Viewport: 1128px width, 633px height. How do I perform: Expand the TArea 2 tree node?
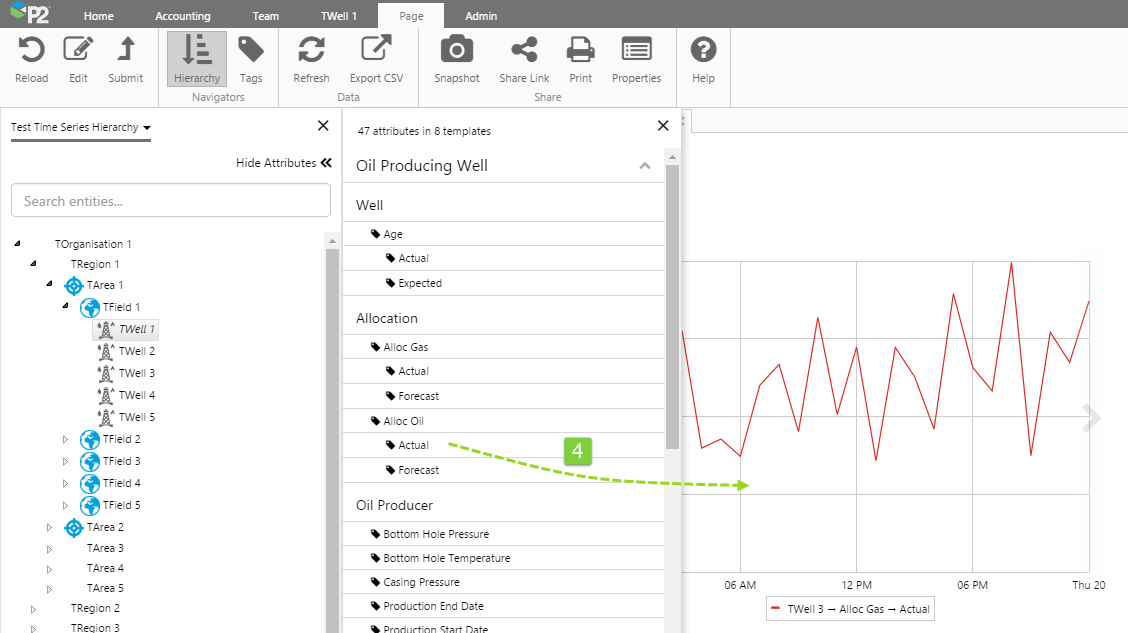(x=50, y=527)
